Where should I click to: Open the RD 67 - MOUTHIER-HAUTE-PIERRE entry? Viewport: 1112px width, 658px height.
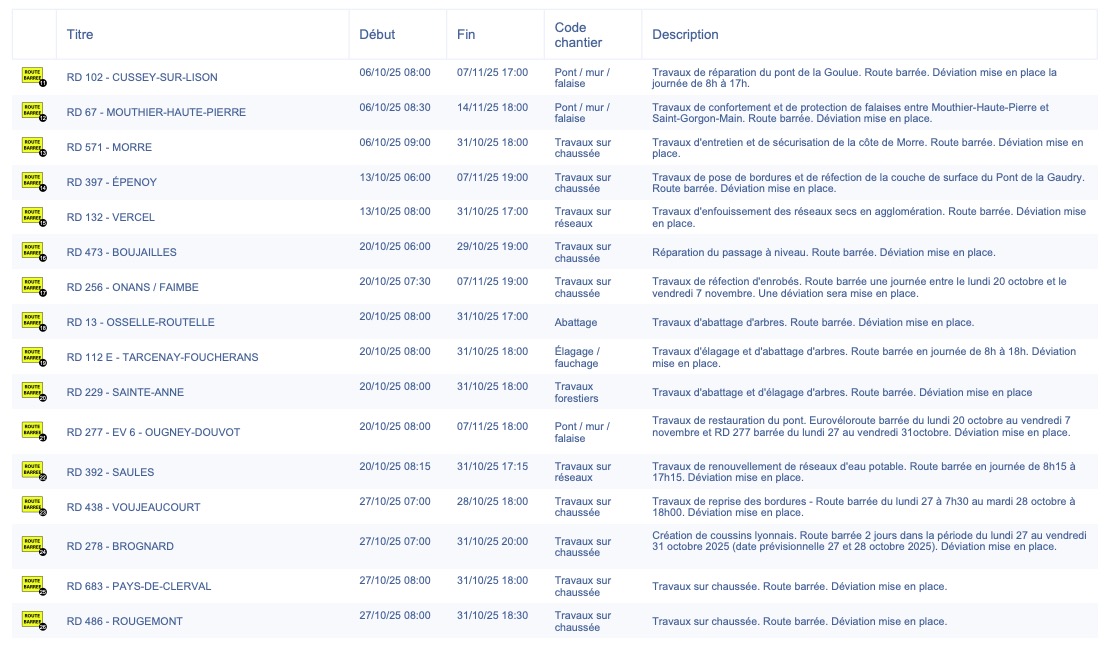[x=156, y=112]
